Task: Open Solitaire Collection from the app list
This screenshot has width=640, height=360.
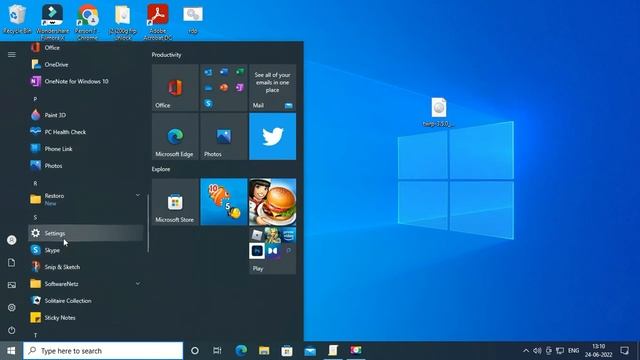Action: [x=86, y=301]
